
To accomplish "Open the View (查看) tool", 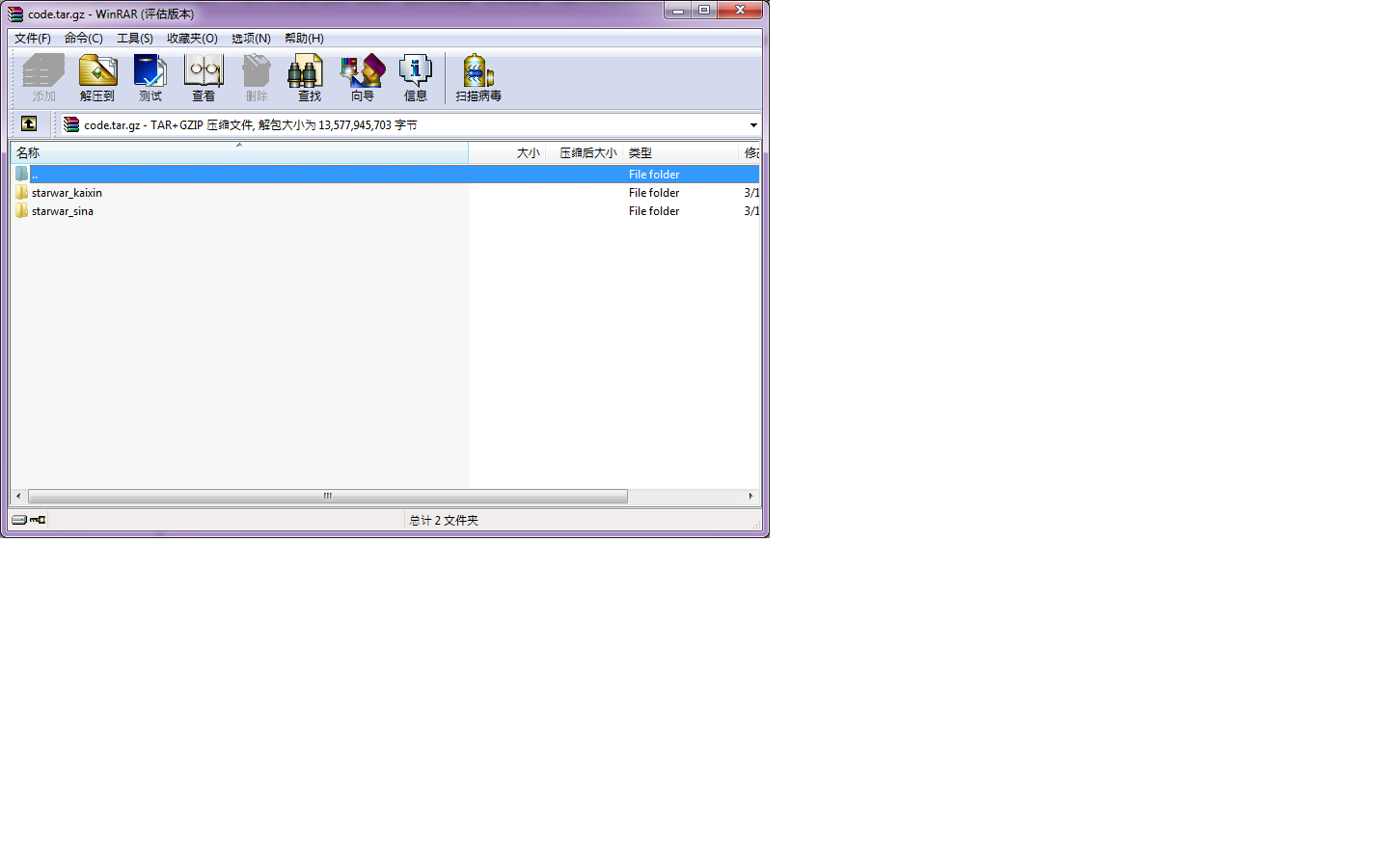I will [204, 78].
